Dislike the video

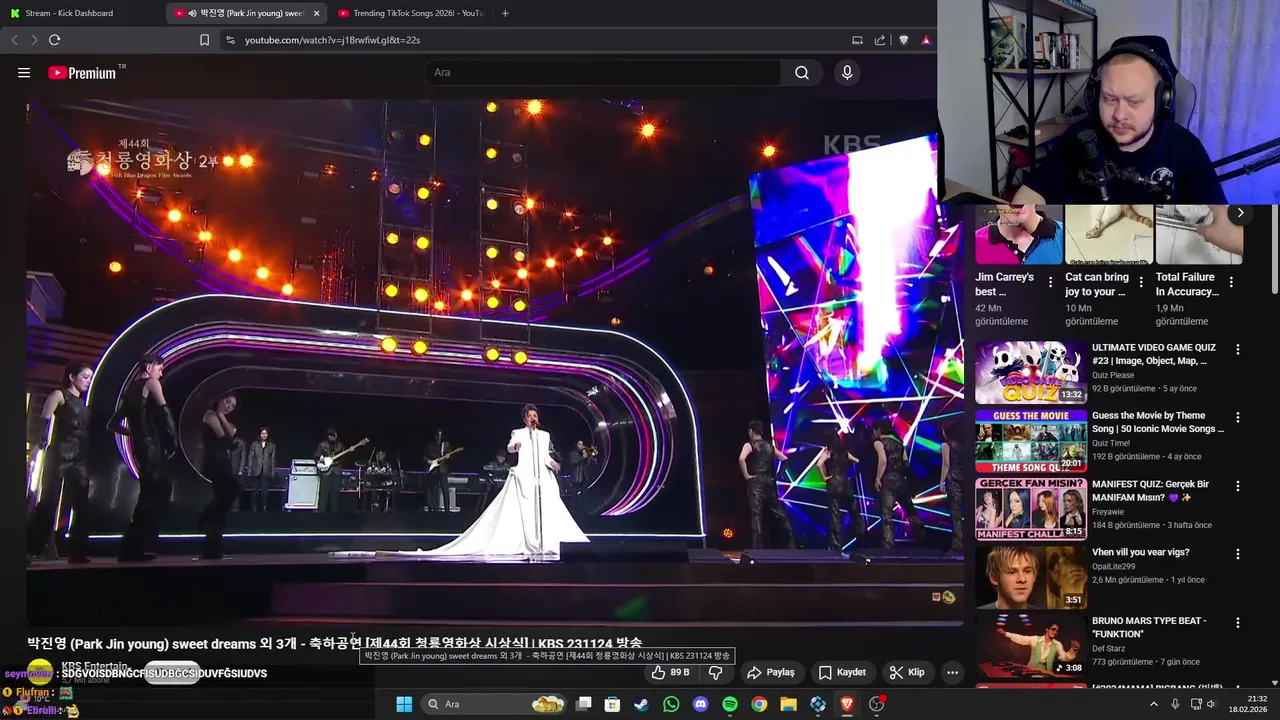tap(715, 673)
